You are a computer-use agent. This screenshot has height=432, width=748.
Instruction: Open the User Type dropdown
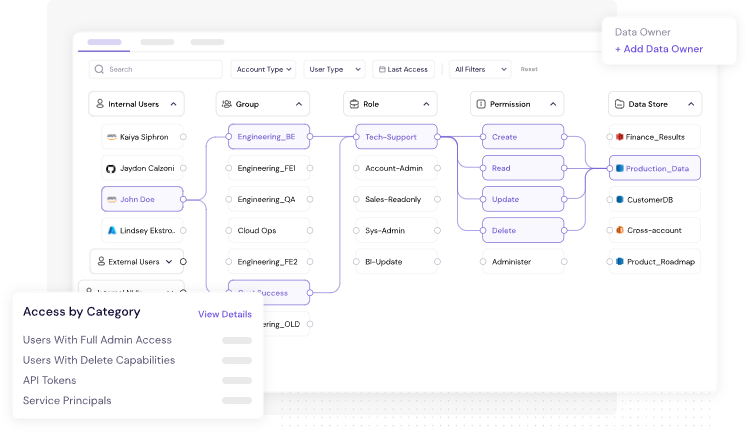click(x=334, y=69)
